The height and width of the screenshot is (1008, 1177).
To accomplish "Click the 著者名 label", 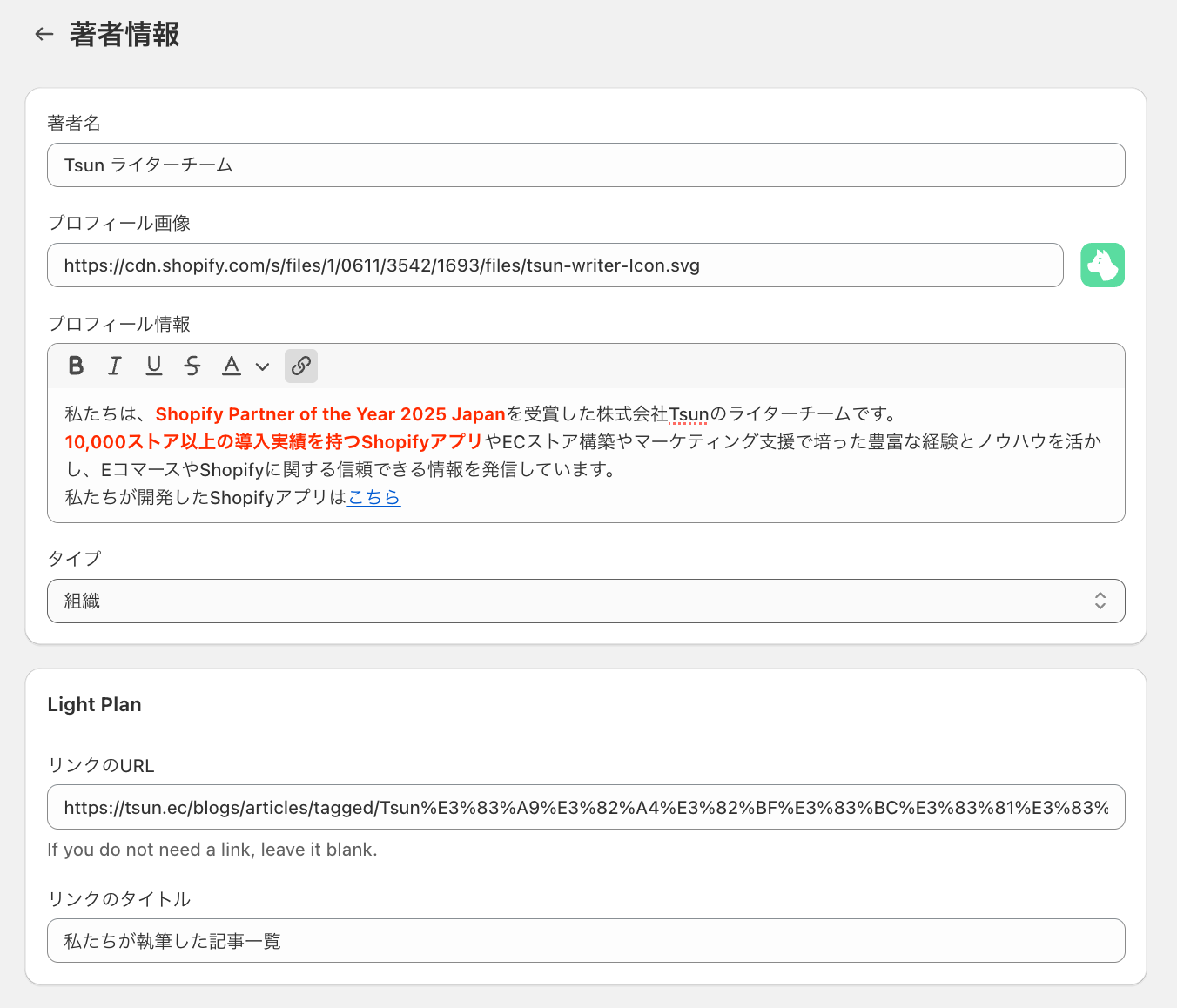I will point(74,123).
